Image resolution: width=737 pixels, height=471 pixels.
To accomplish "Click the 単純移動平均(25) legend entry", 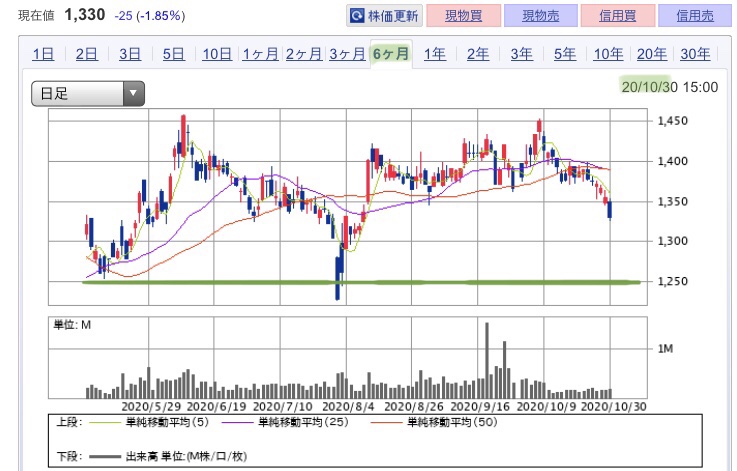I will 285,422.
